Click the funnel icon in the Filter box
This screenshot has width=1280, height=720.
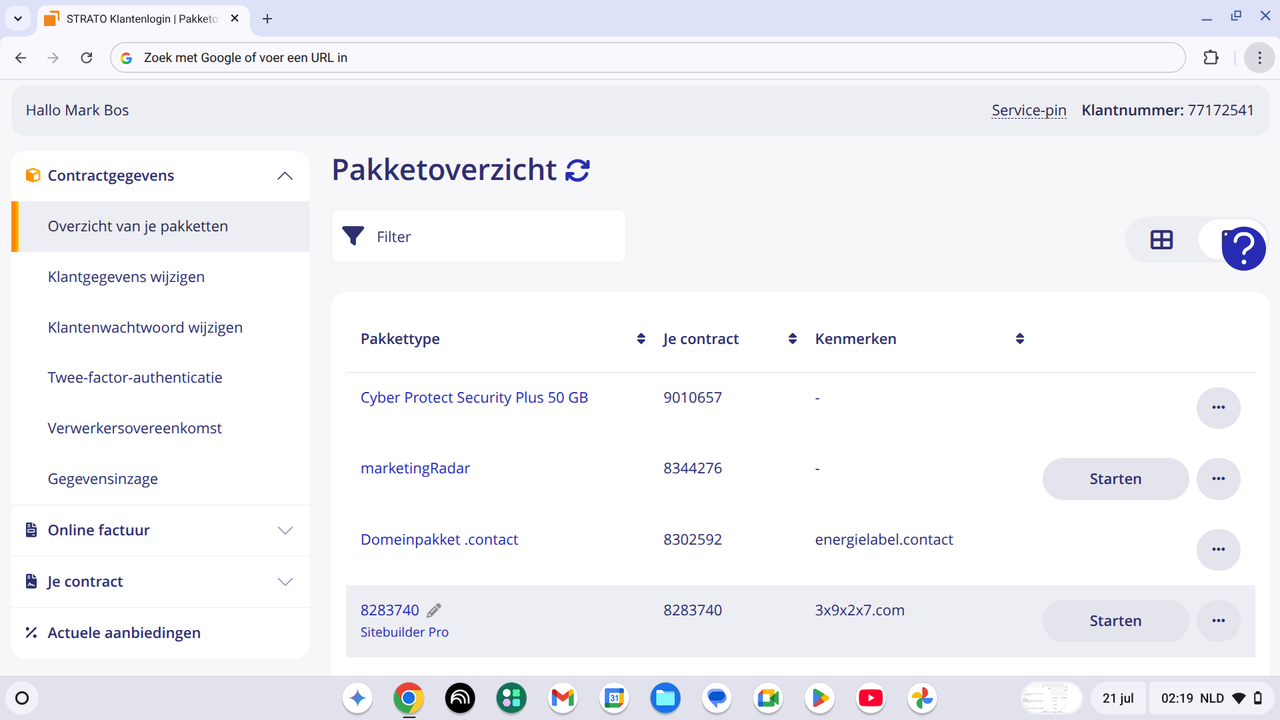pyautogui.click(x=353, y=236)
